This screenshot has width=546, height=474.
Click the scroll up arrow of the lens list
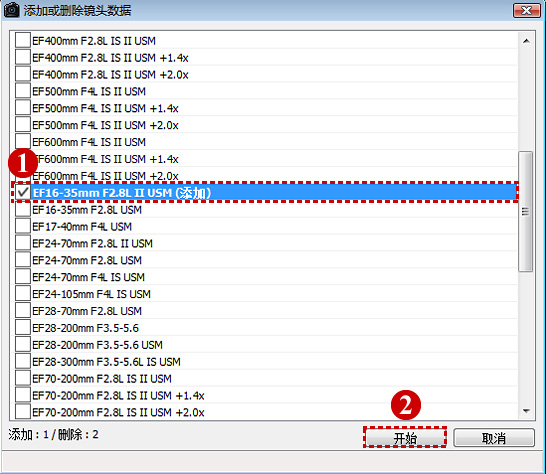526,41
